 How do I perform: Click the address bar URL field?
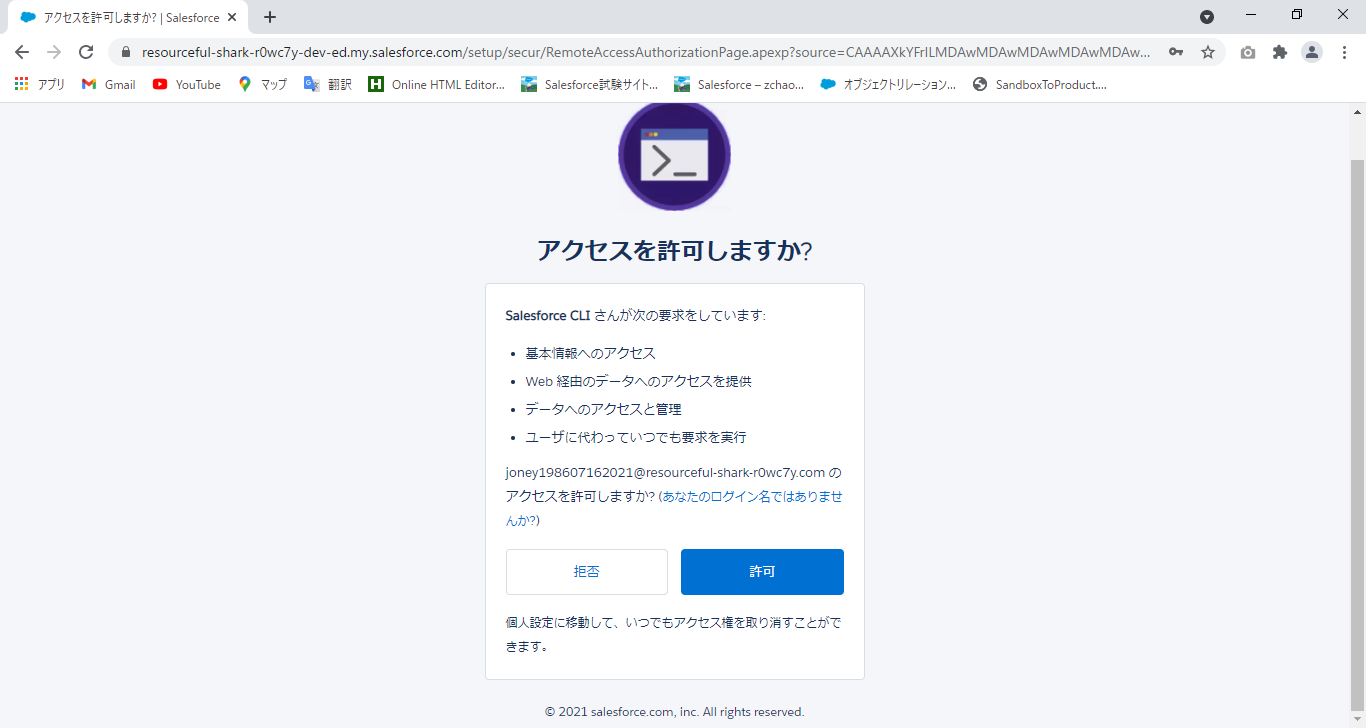click(646, 52)
